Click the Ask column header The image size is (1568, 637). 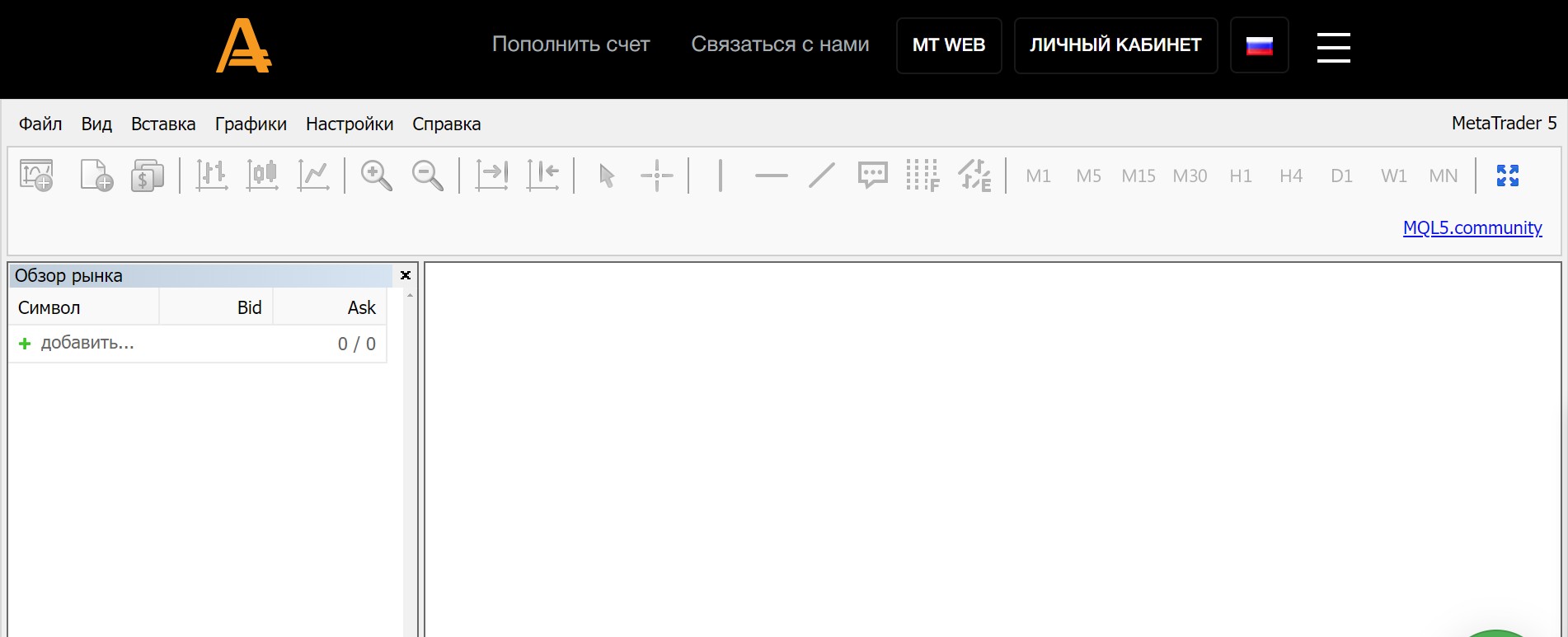coord(330,307)
